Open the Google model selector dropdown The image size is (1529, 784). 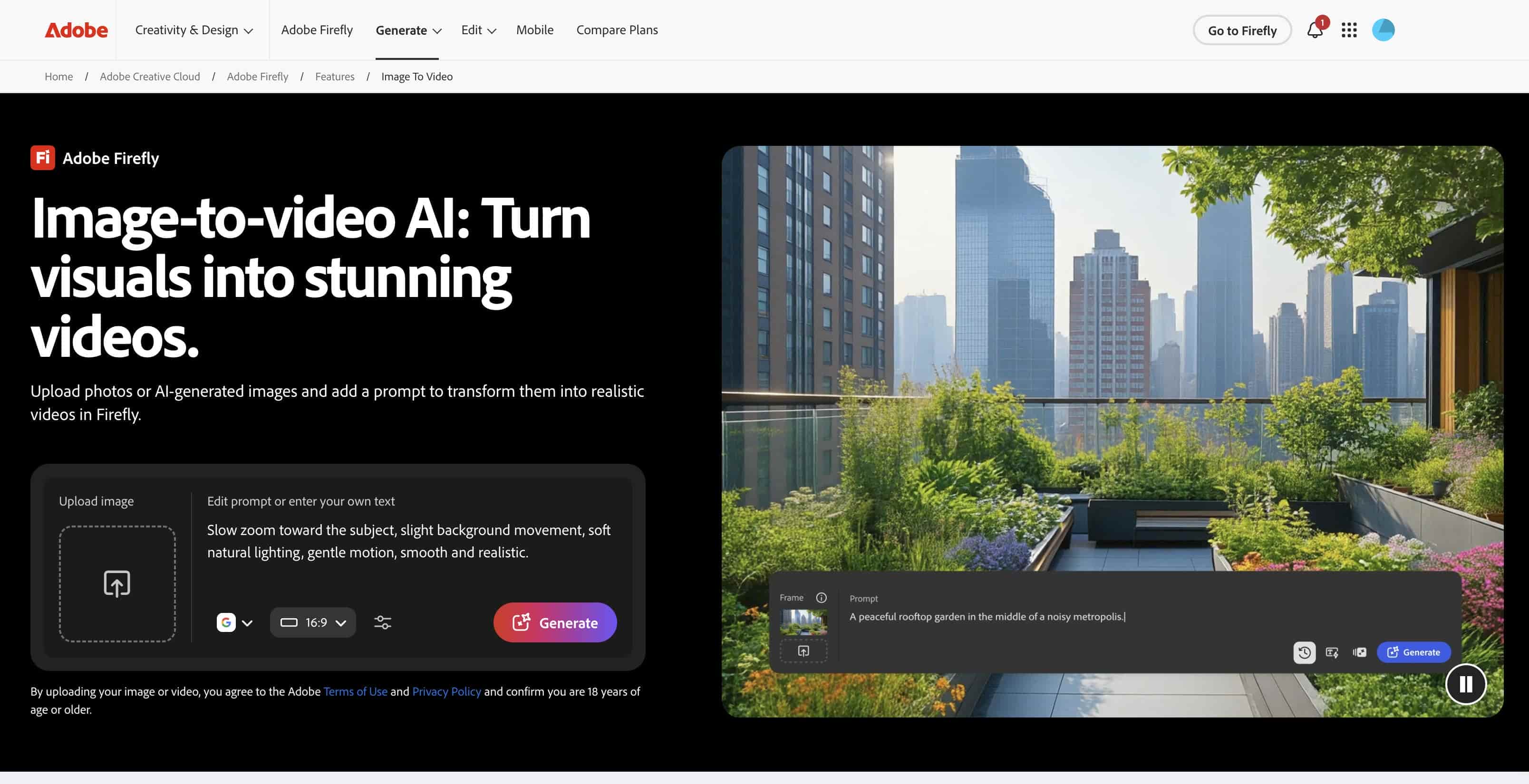click(235, 622)
